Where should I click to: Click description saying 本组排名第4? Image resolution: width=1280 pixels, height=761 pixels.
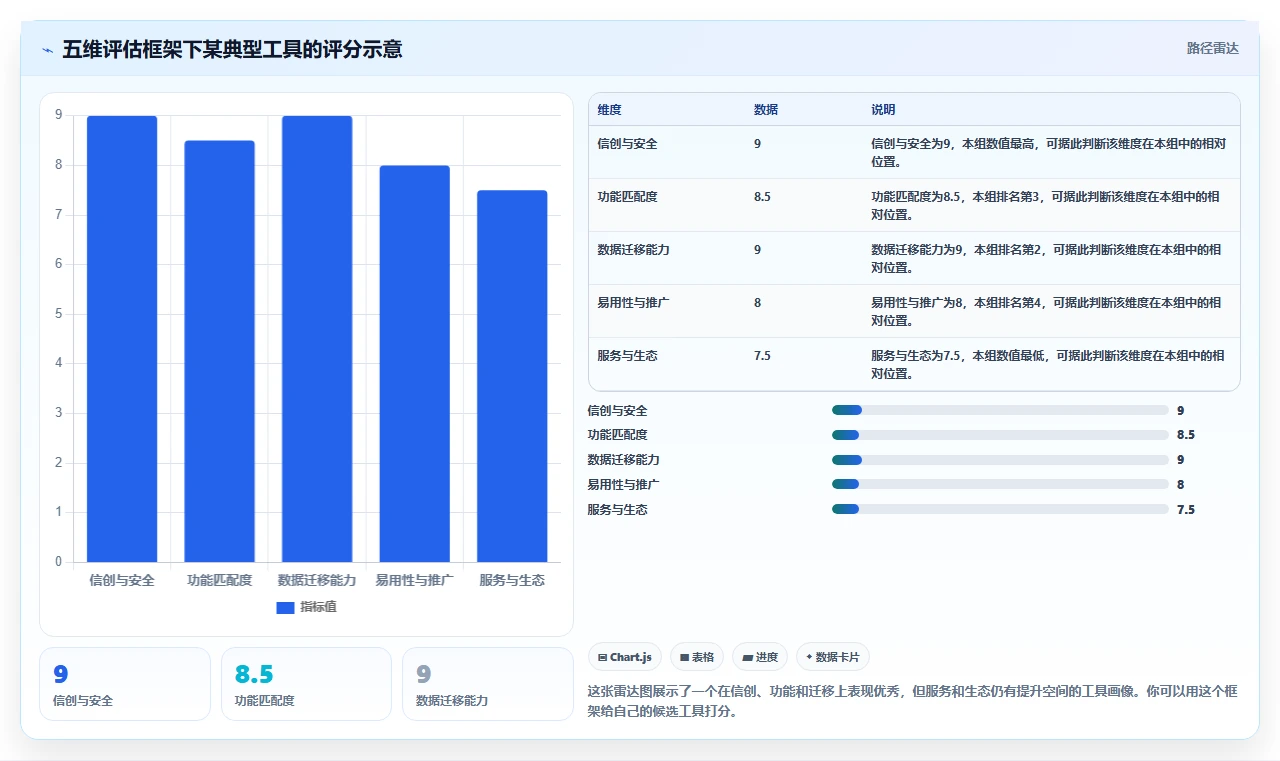(x=1045, y=311)
